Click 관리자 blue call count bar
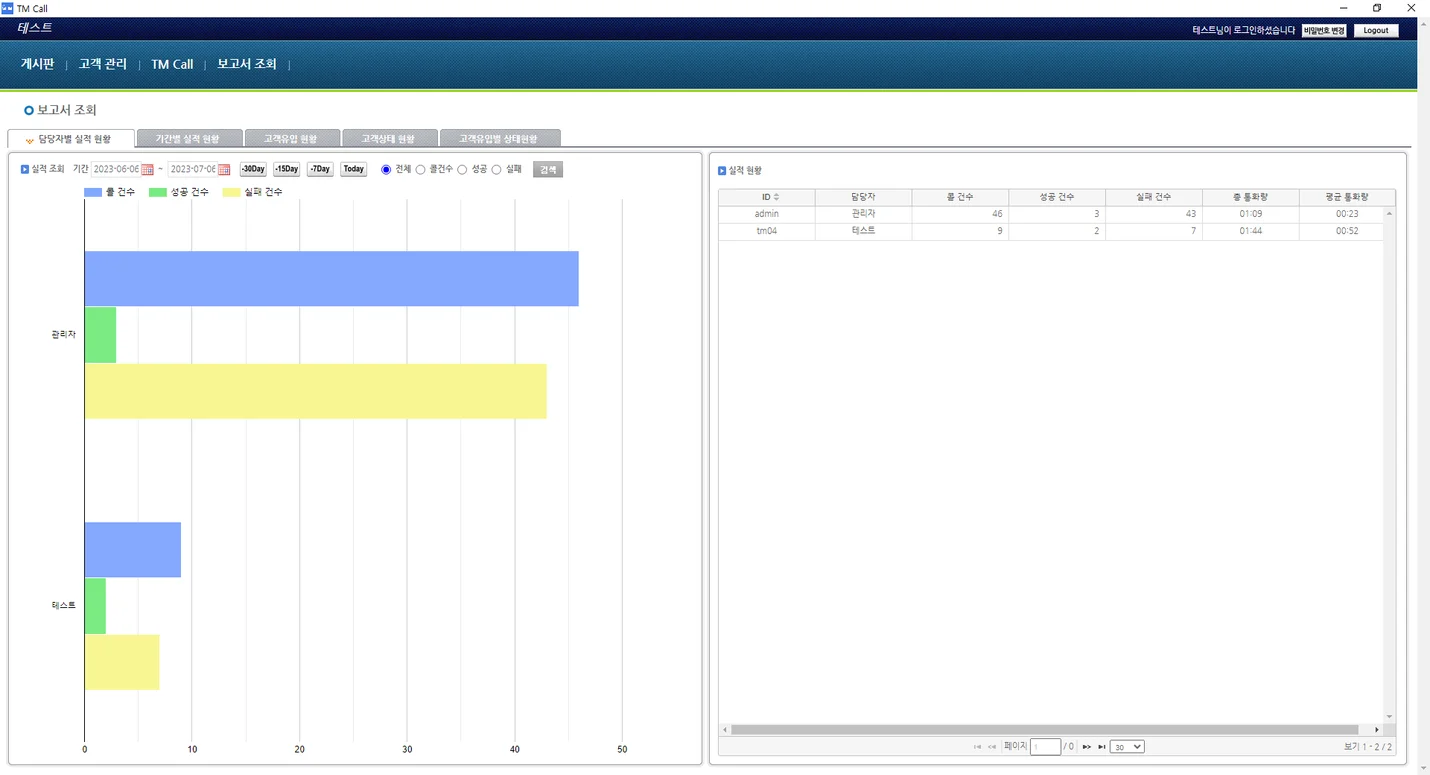 [x=331, y=278]
